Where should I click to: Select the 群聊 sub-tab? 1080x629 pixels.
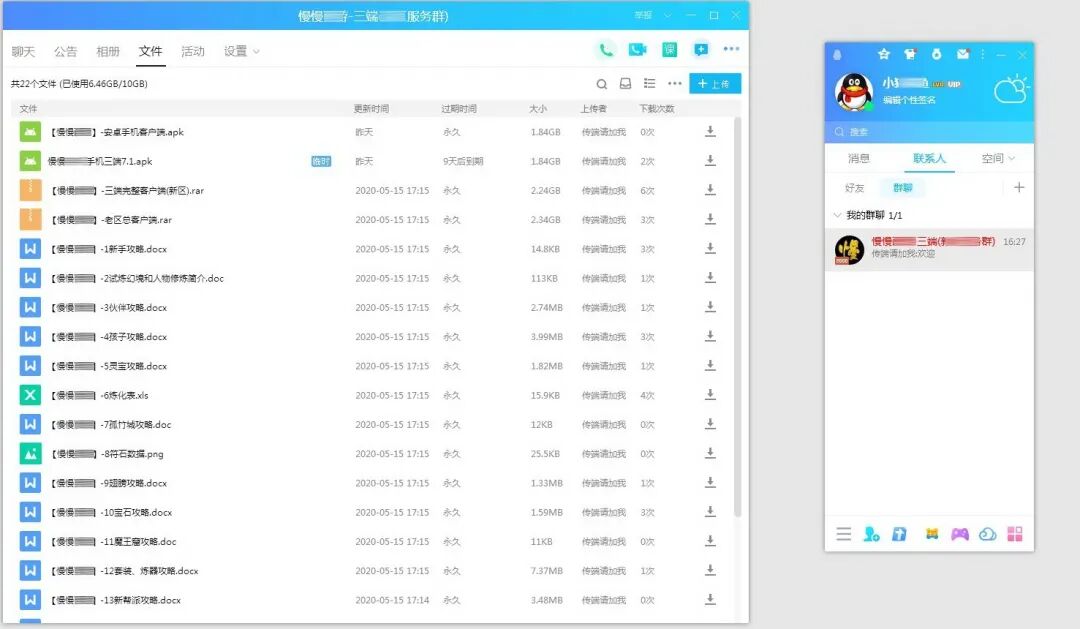pyautogui.click(x=902, y=187)
